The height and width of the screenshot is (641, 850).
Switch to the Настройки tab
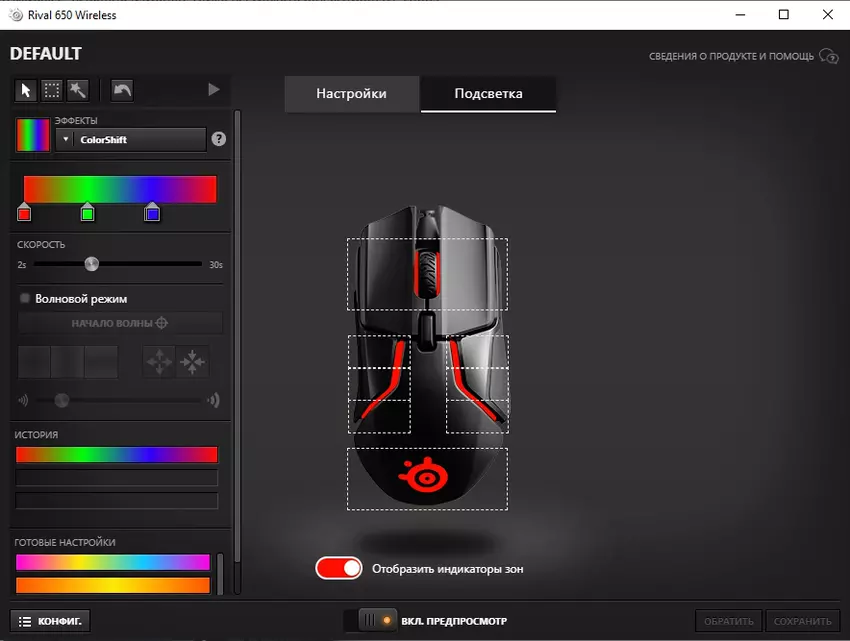tap(351, 94)
